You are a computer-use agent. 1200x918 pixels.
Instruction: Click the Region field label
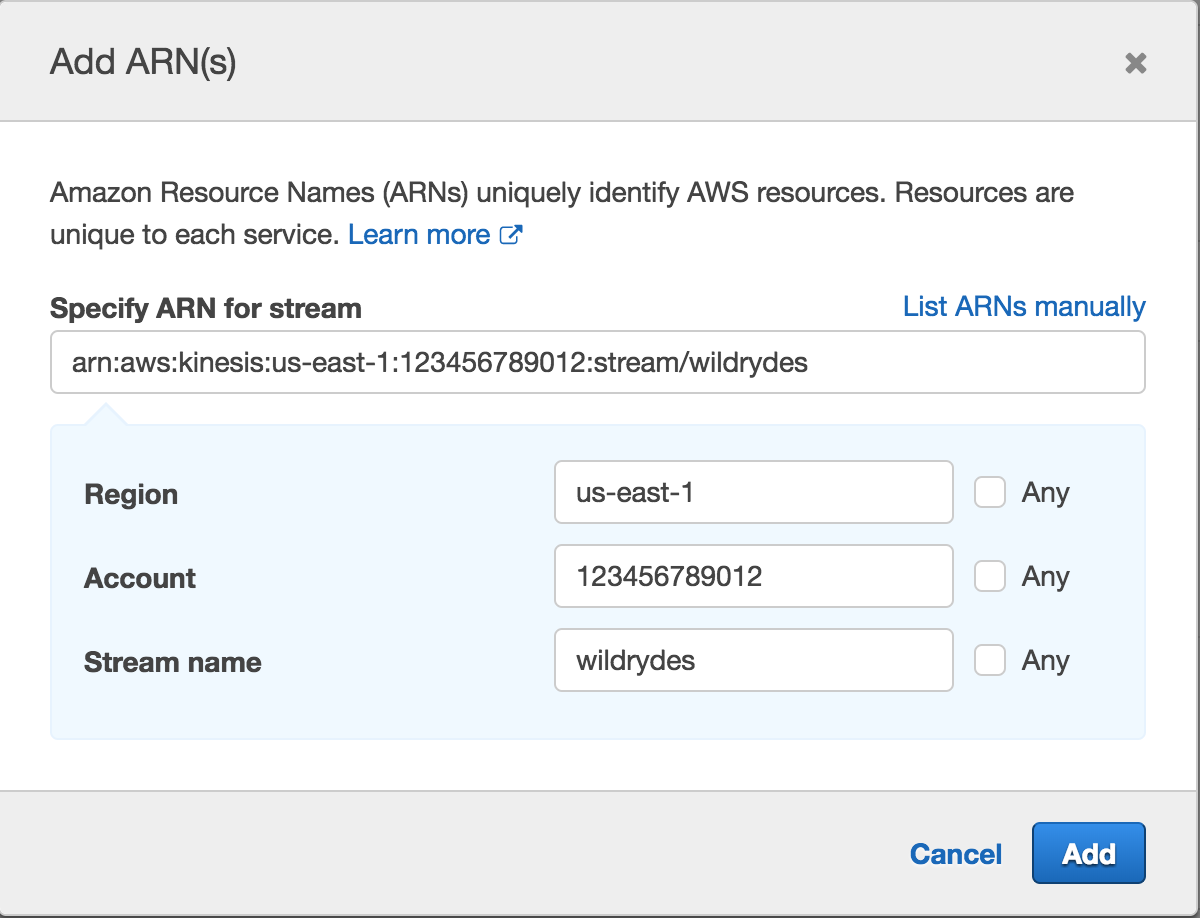pyautogui.click(x=131, y=494)
